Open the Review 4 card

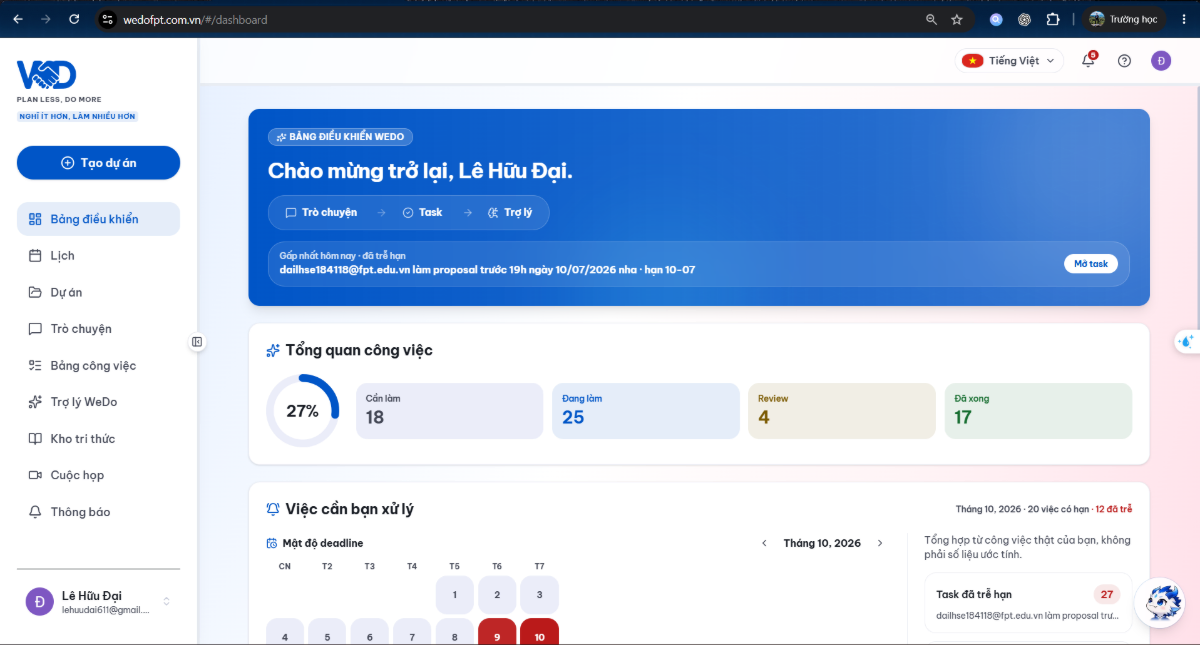tap(842, 411)
